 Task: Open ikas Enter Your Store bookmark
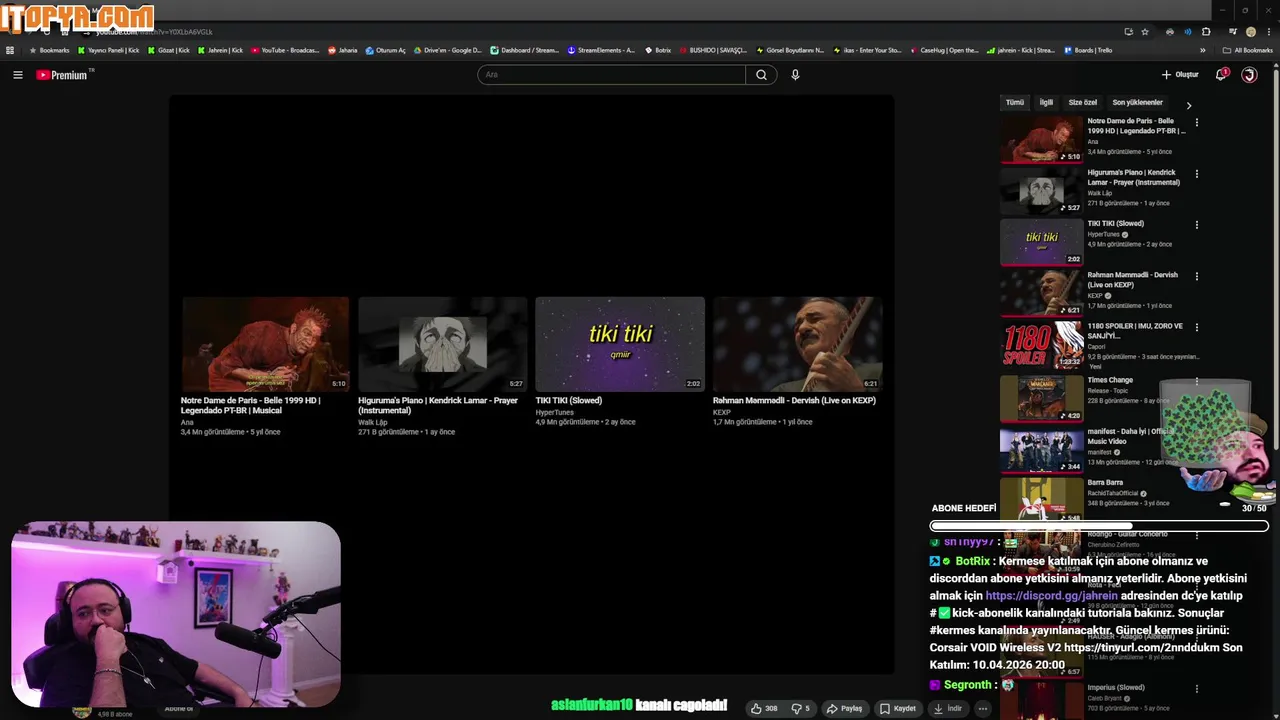(x=867, y=50)
